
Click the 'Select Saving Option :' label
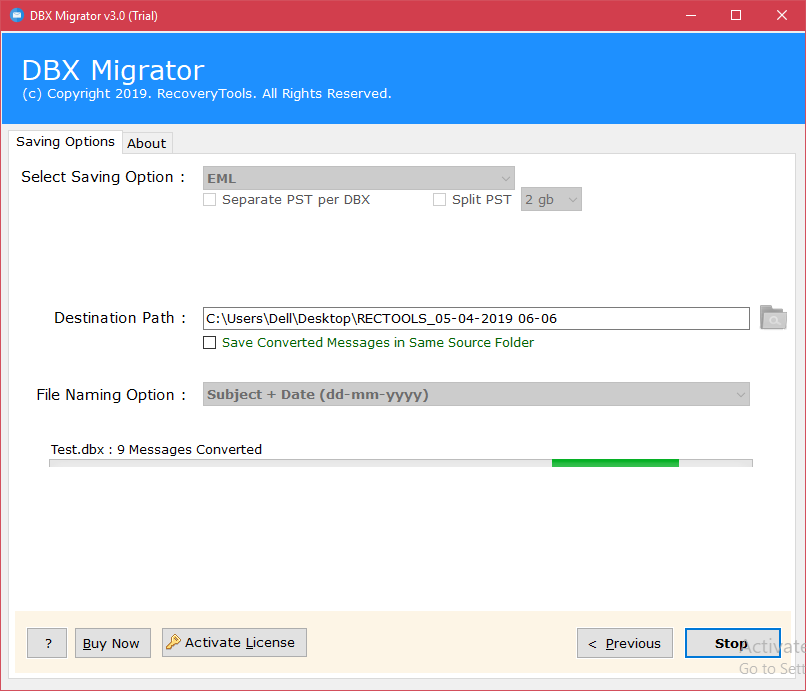click(103, 177)
